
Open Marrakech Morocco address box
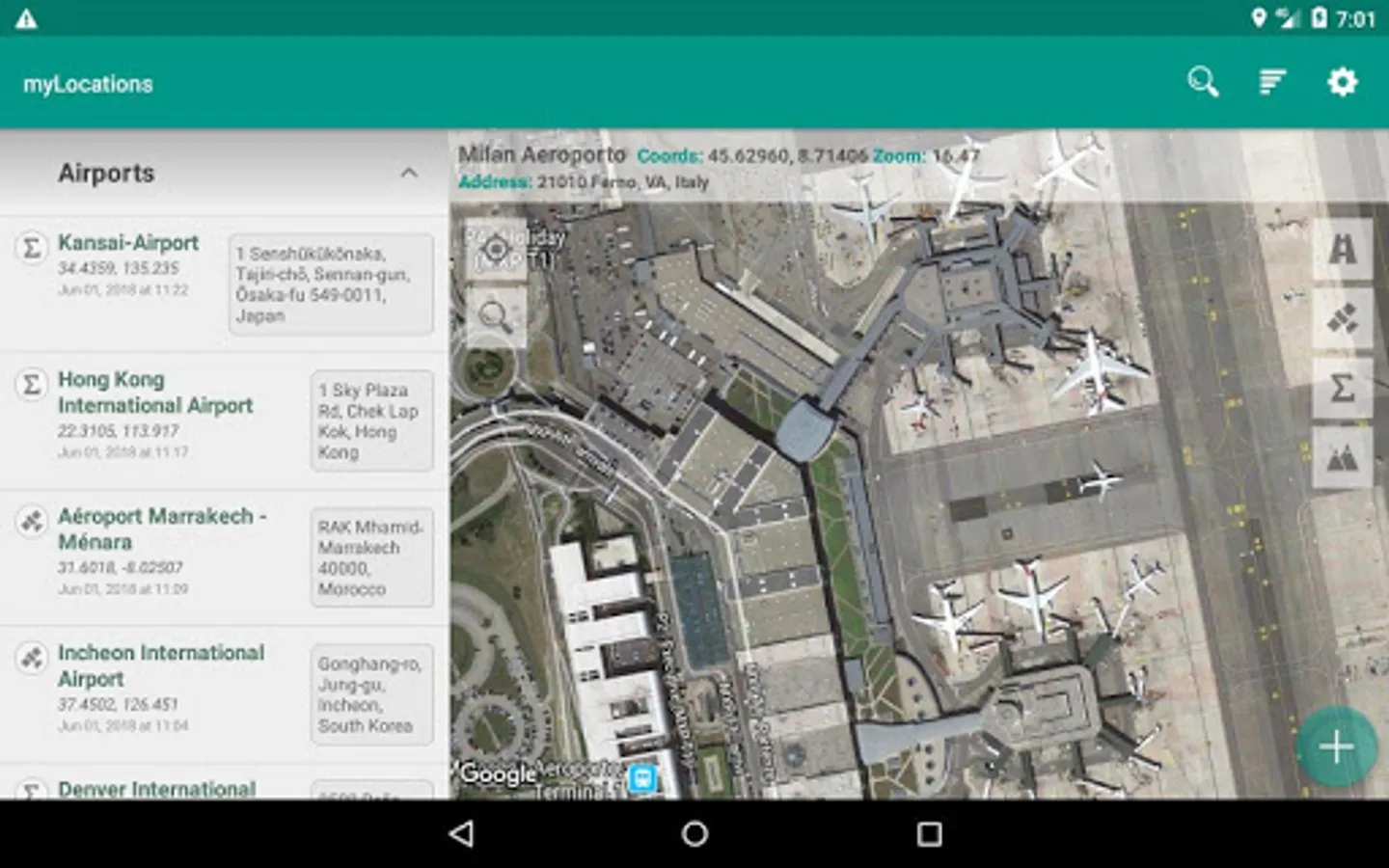click(x=371, y=557)
